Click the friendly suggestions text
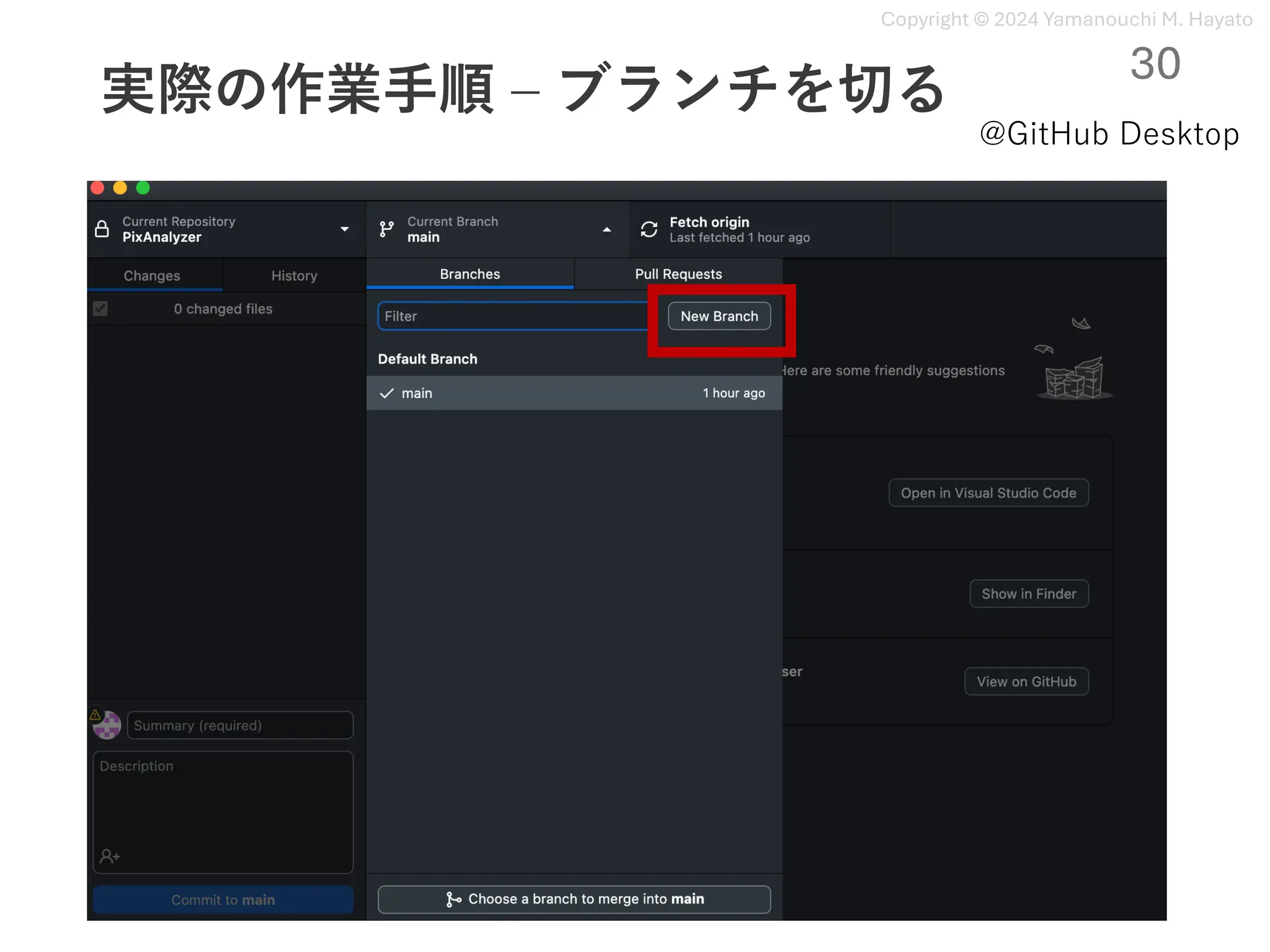This screenshot has height=952, width=1270. (x=894, y=371)
